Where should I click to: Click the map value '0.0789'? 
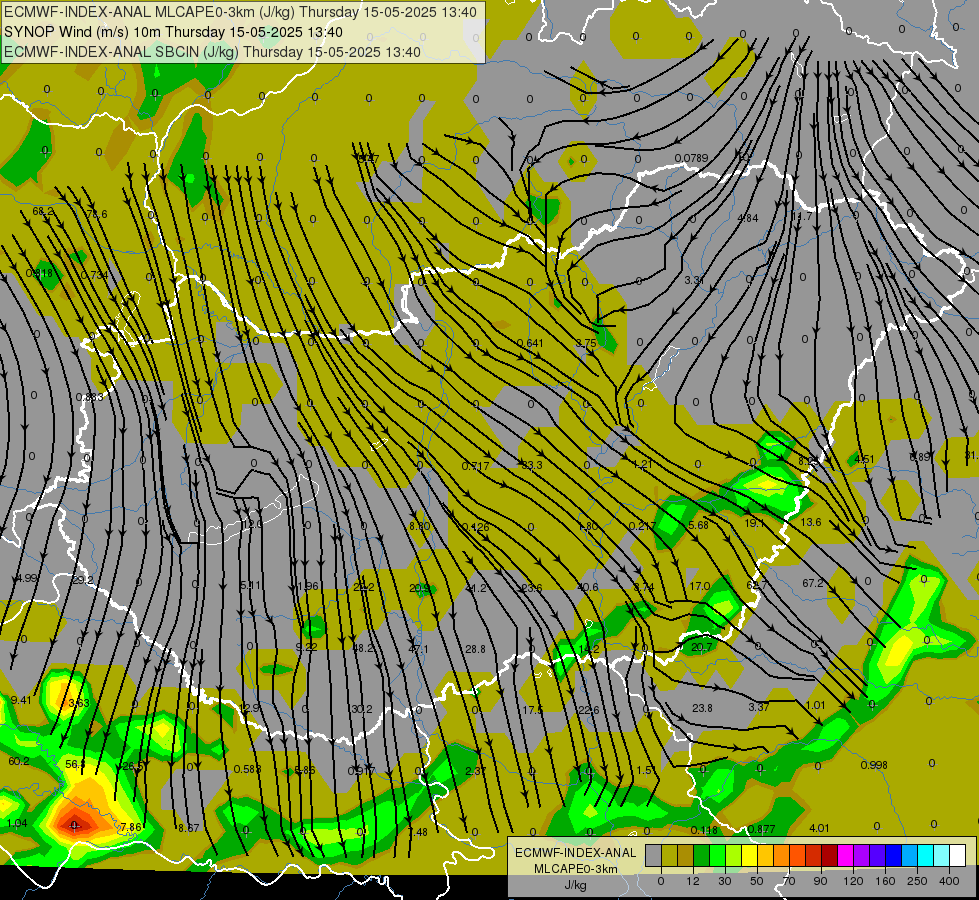coord(691,158)
